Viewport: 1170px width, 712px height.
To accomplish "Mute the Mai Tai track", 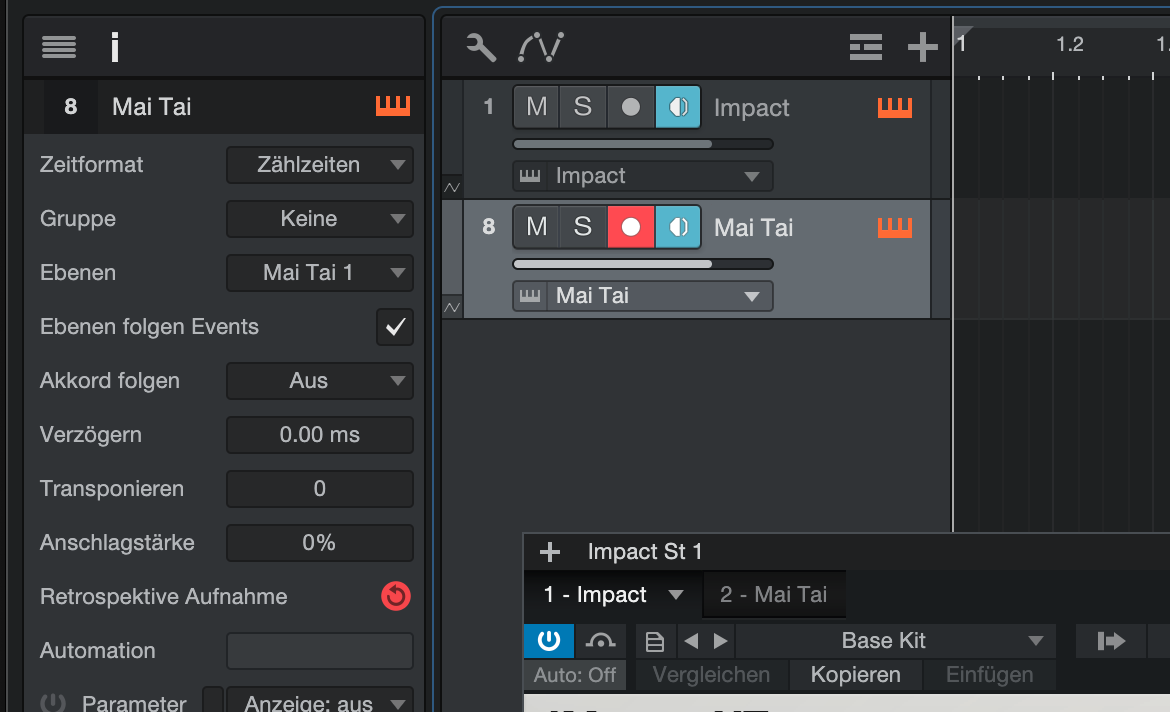I will point(536,226).
